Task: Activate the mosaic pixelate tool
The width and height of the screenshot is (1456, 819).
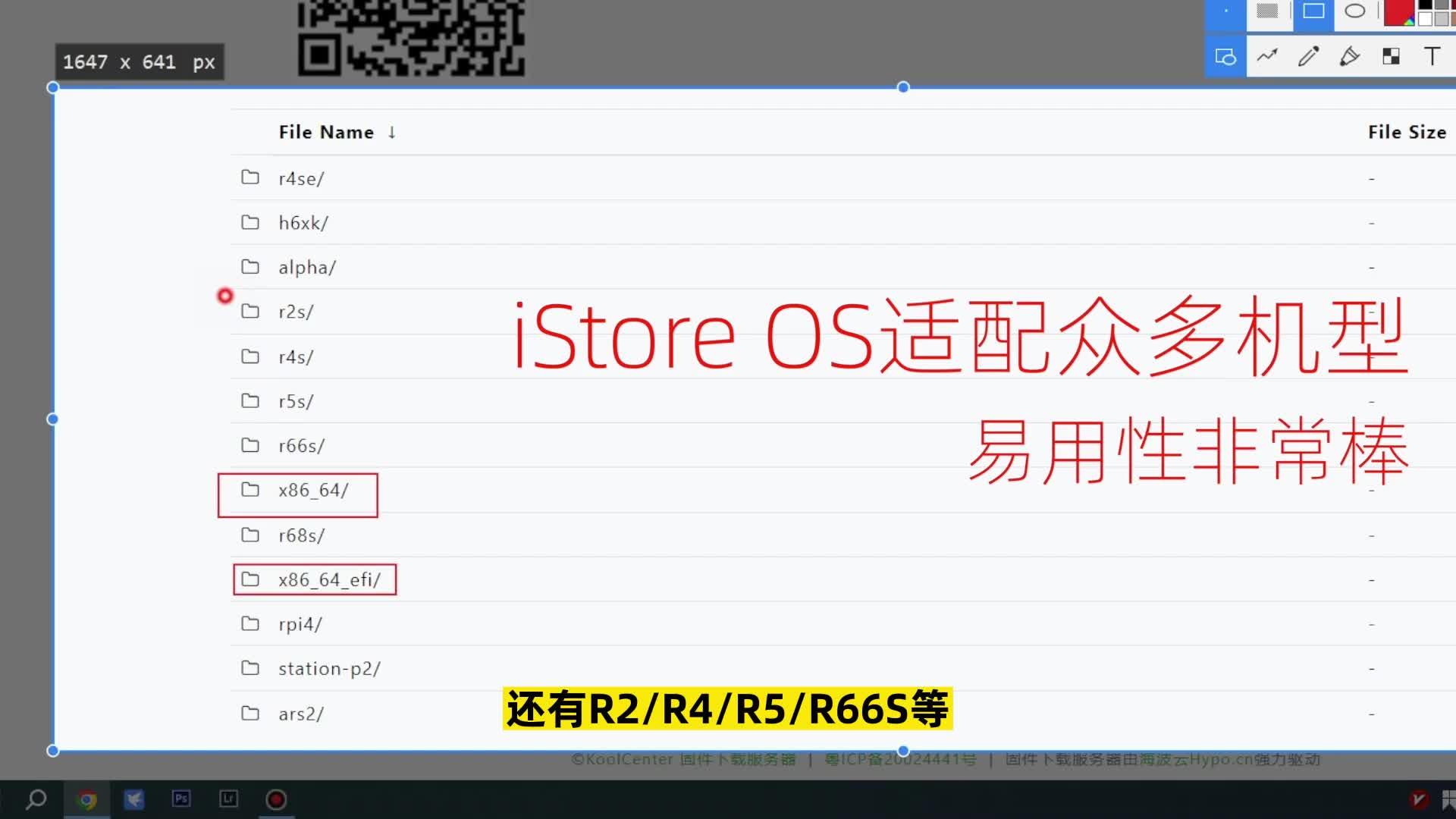Action: 1392,56
